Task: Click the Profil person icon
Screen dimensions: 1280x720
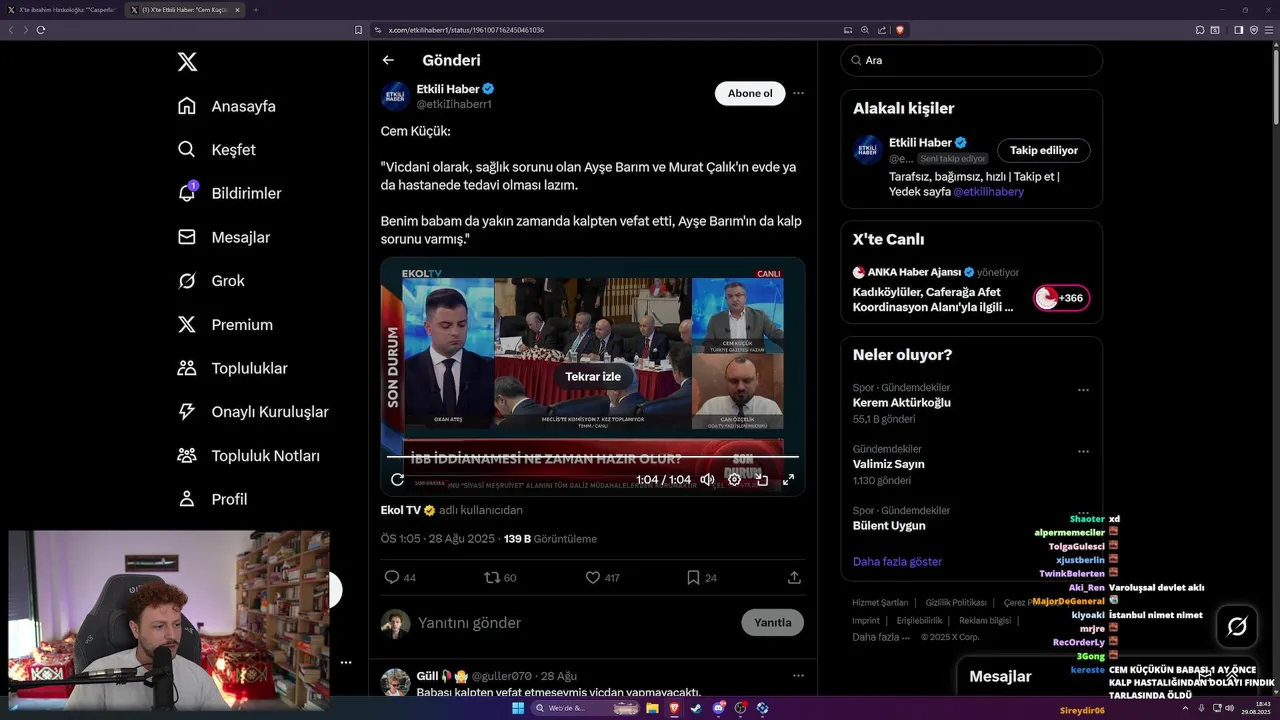Action: (x=187, y=499)
